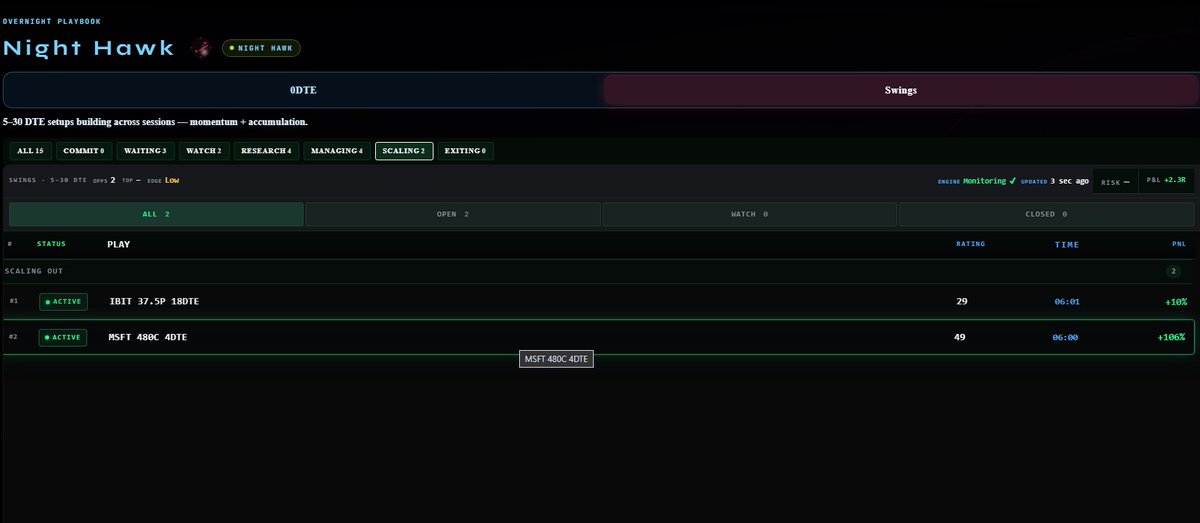This screenshot has width=1200, height=523.
Task: Collapse the SCALING OUT group header
Action: point(600,271)
